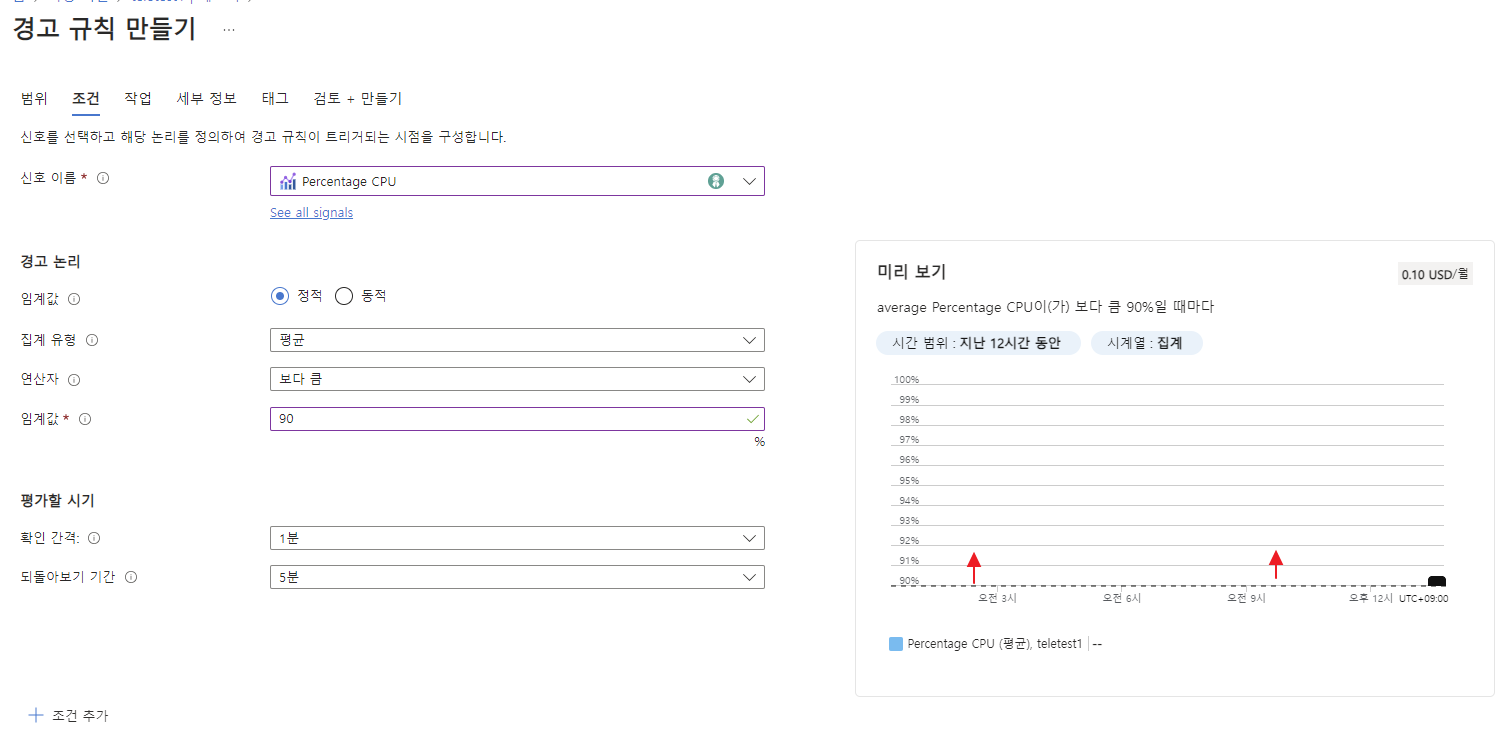This screenshot has height=736, width=1510.
Task: Click the info icon next to 연산자
Action: (x=74, y=380)
